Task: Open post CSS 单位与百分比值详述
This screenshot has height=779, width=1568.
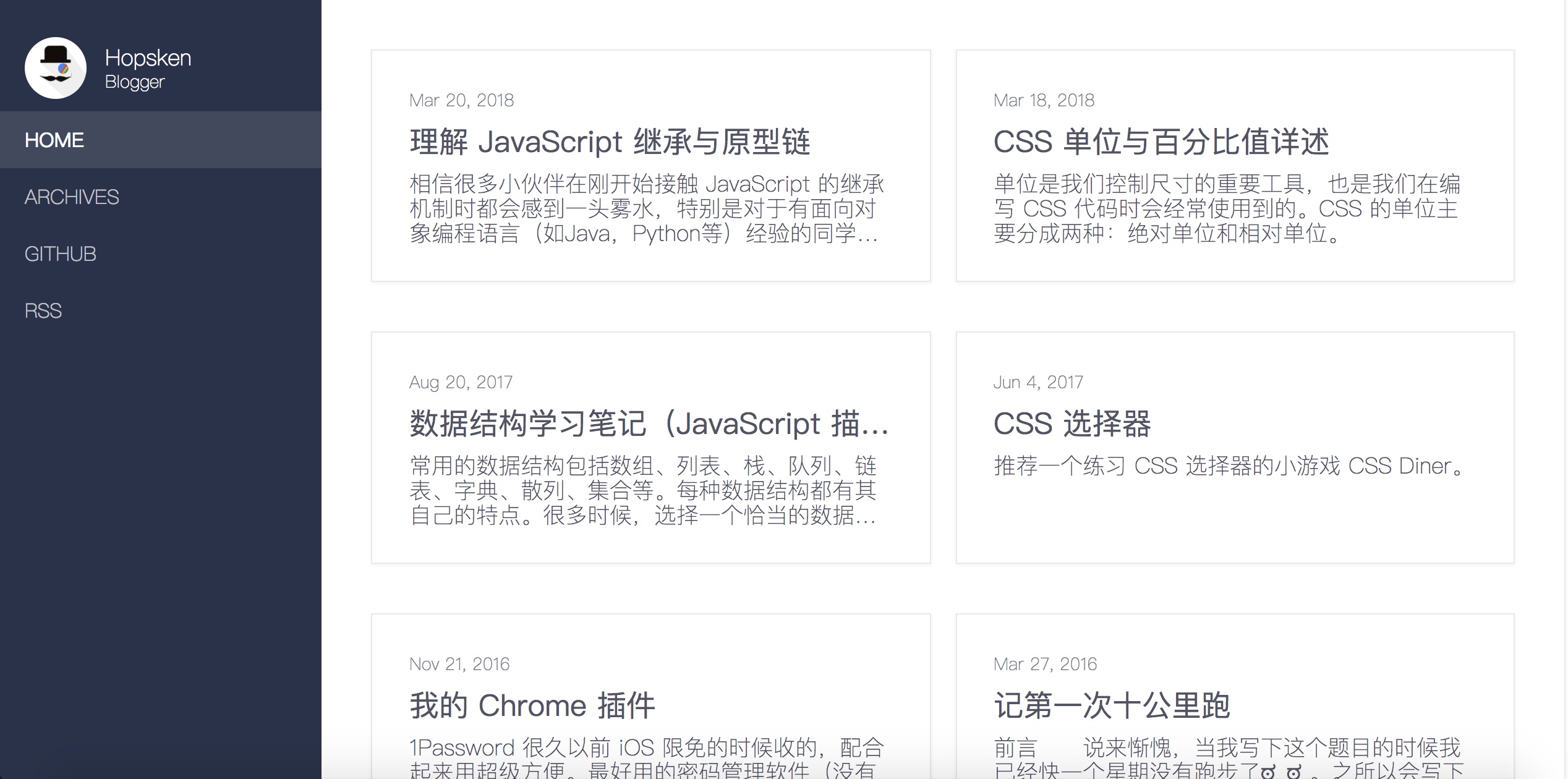Action: [1161, 142]
